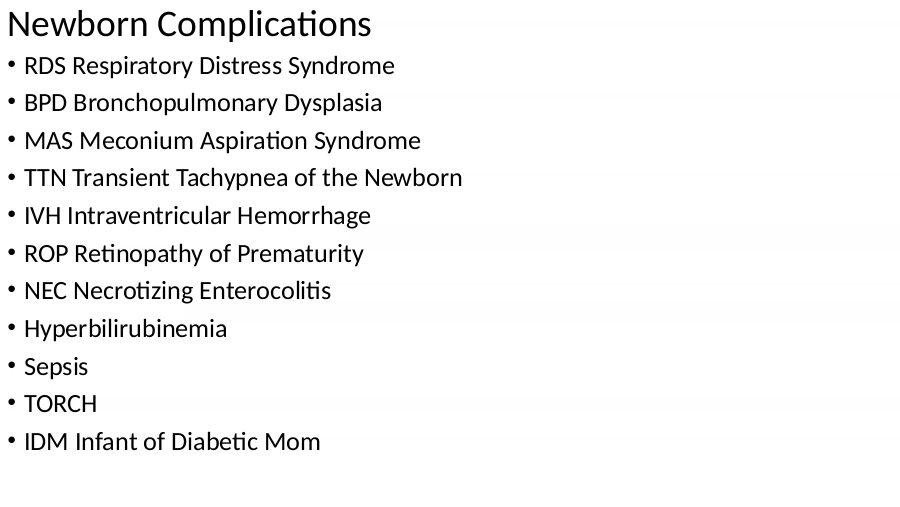Select the IVH Intraventricular Hemorrhage line
The image size is (900, 507).
coord(197,216)
